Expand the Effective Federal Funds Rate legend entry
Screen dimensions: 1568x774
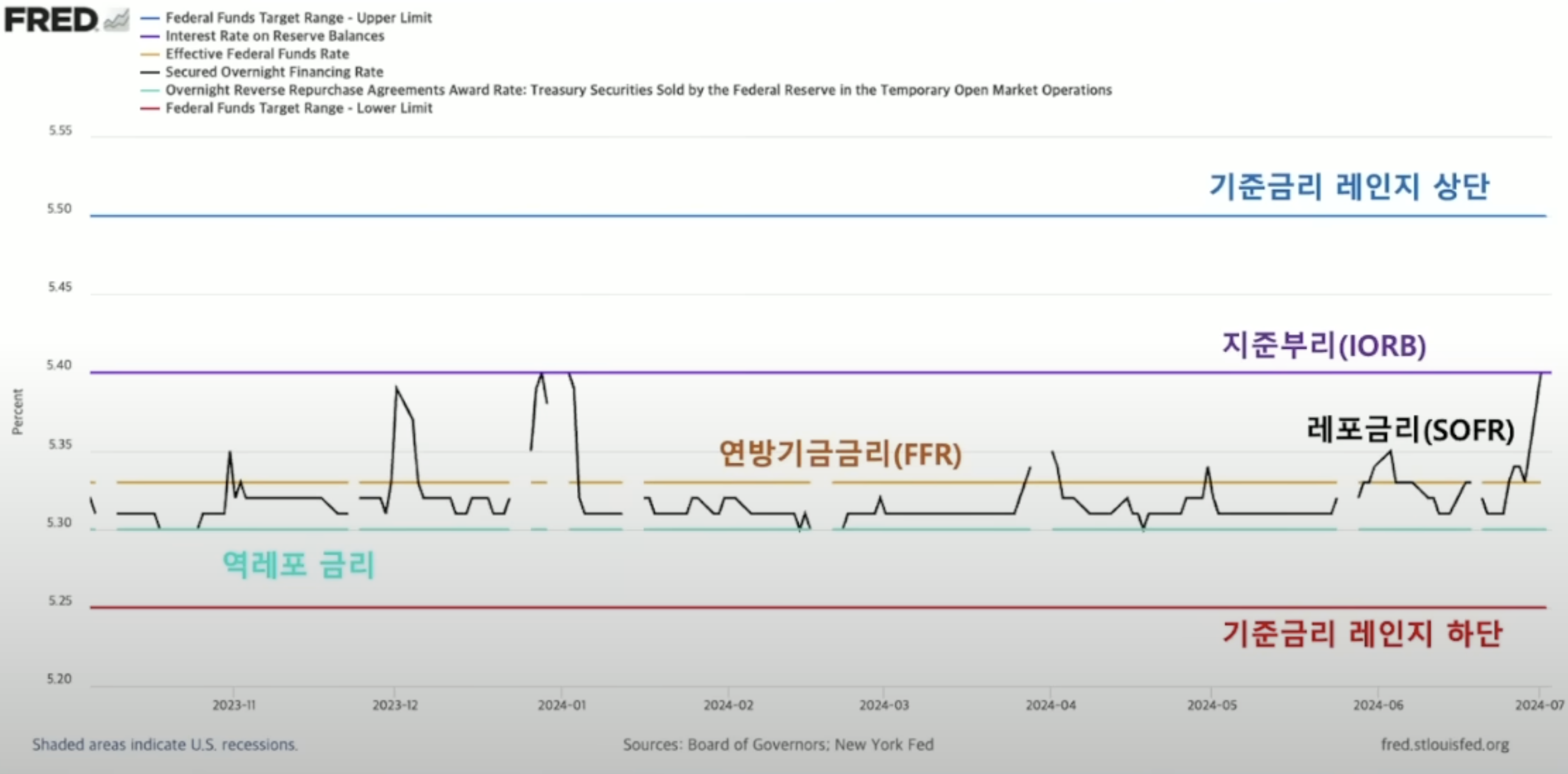coord(256,53)
